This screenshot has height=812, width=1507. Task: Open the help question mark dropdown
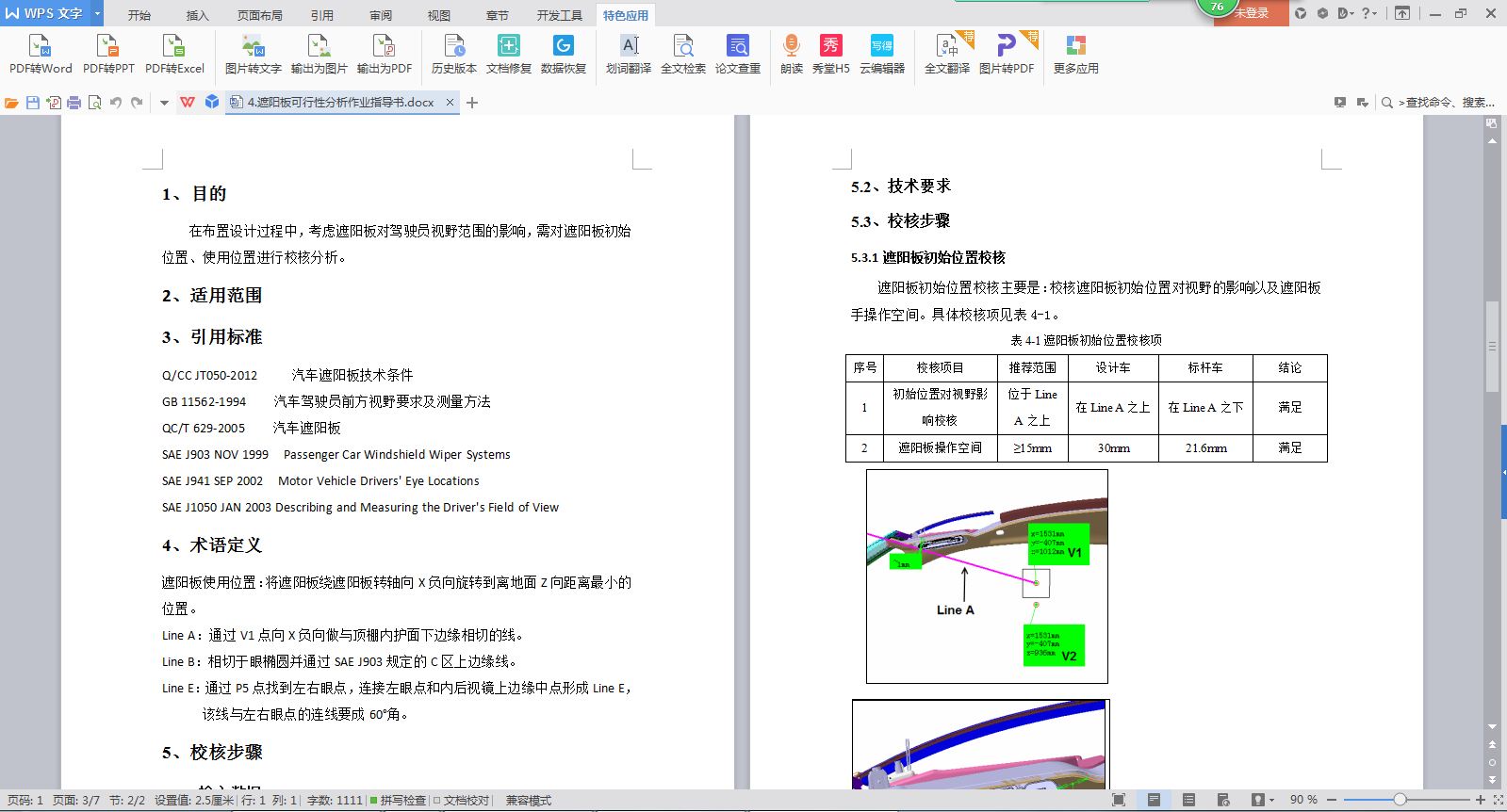click(1368, 13)
